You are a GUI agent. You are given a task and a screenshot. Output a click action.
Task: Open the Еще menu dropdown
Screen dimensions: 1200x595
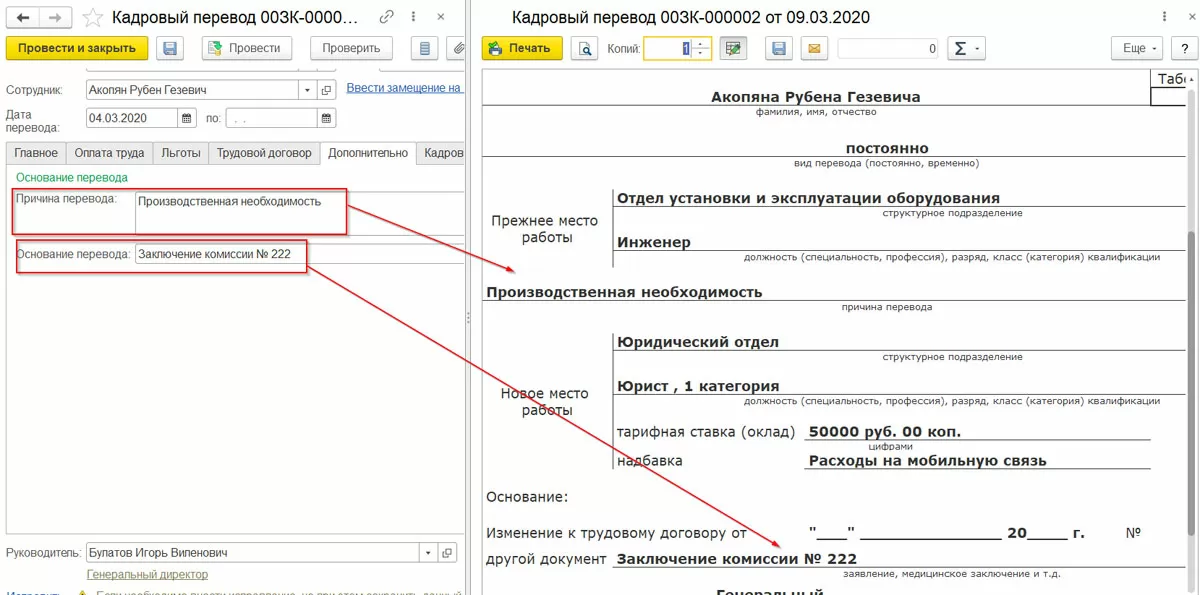click(x=1139, y=48)
